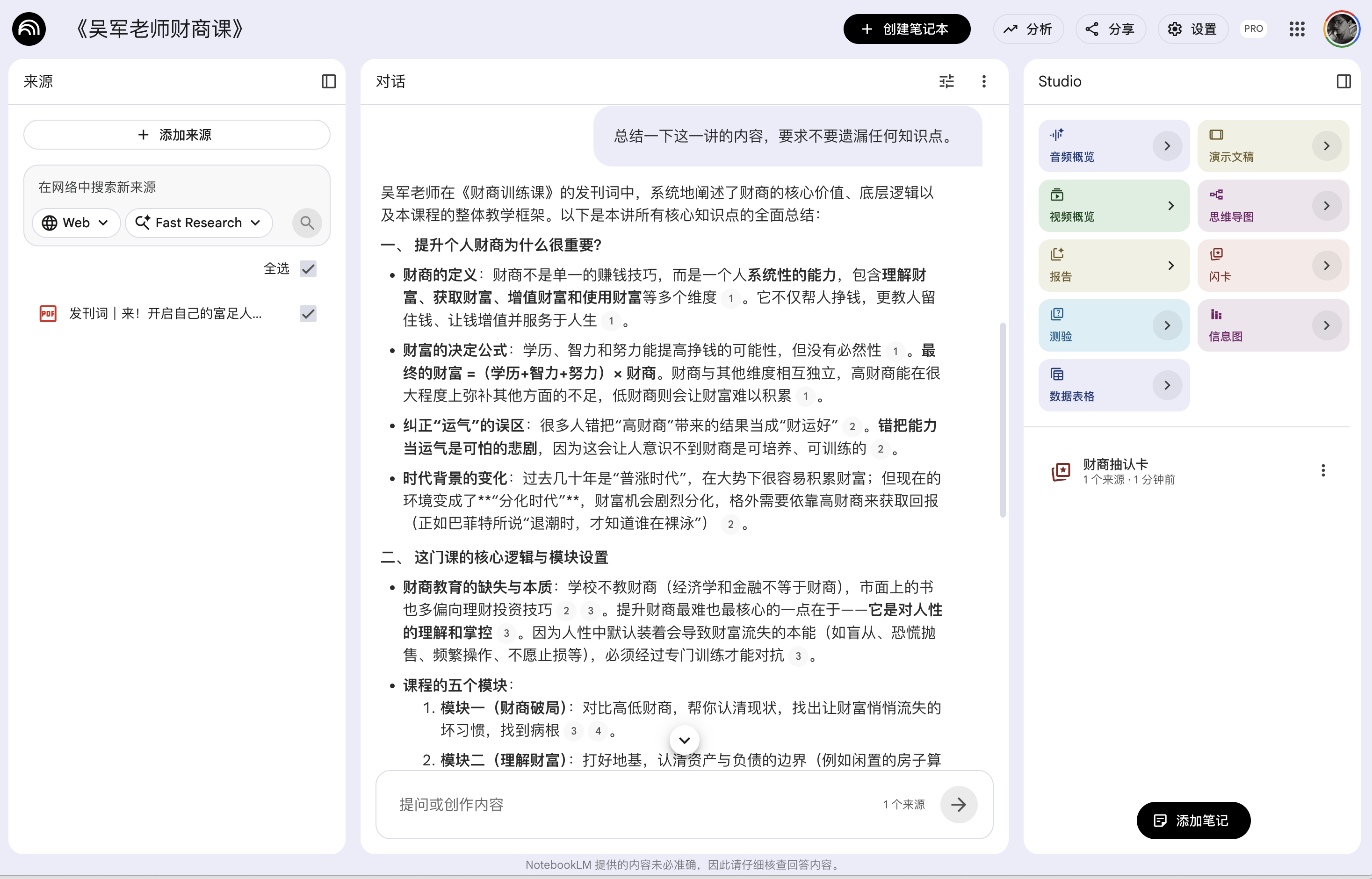The image size is (1372, 879).
Task: Open the Web source type dropdown
Action: [76, 223]
